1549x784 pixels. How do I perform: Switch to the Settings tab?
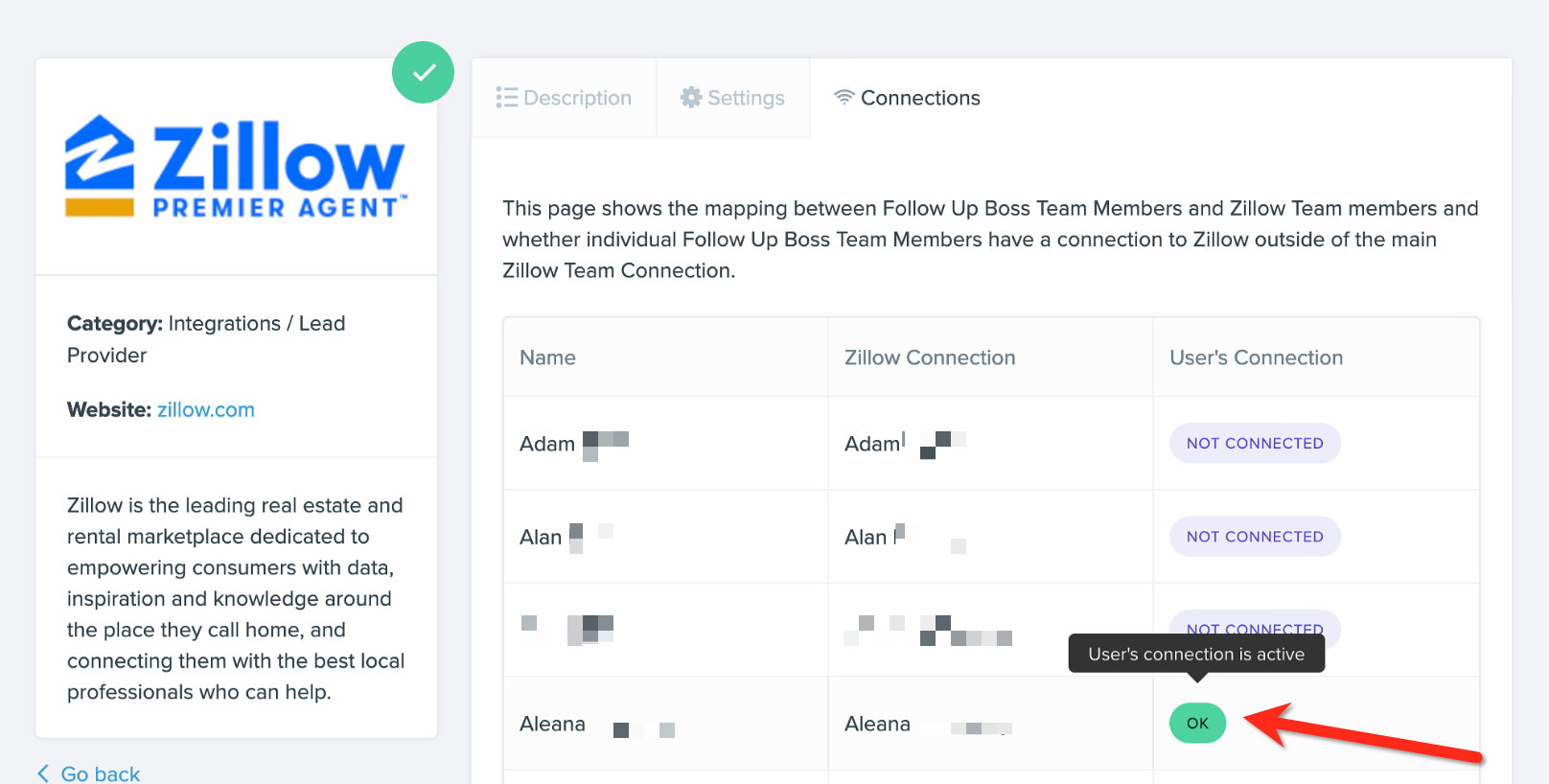(733, 98)
